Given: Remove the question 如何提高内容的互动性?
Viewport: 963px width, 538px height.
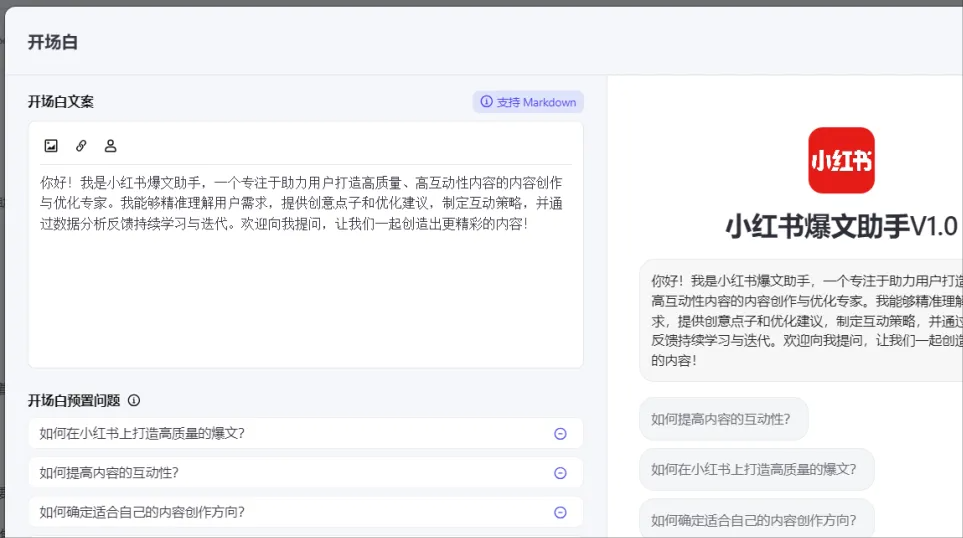Looking at the screenshot, I should [x=560, y=473].
